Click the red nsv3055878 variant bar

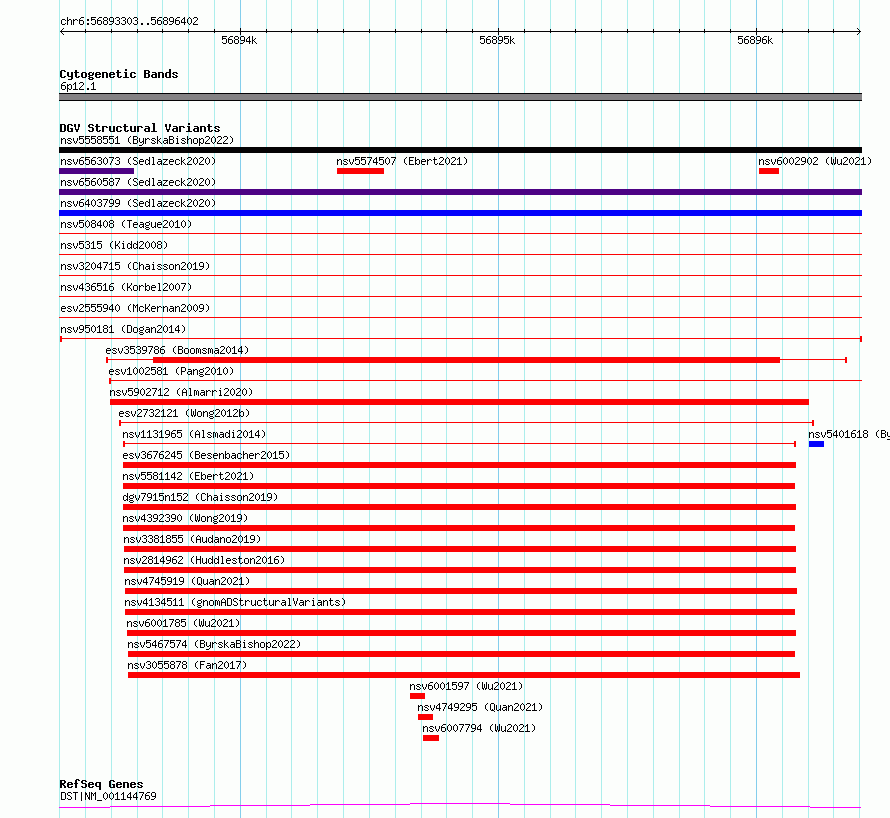(x=464, y=675)
